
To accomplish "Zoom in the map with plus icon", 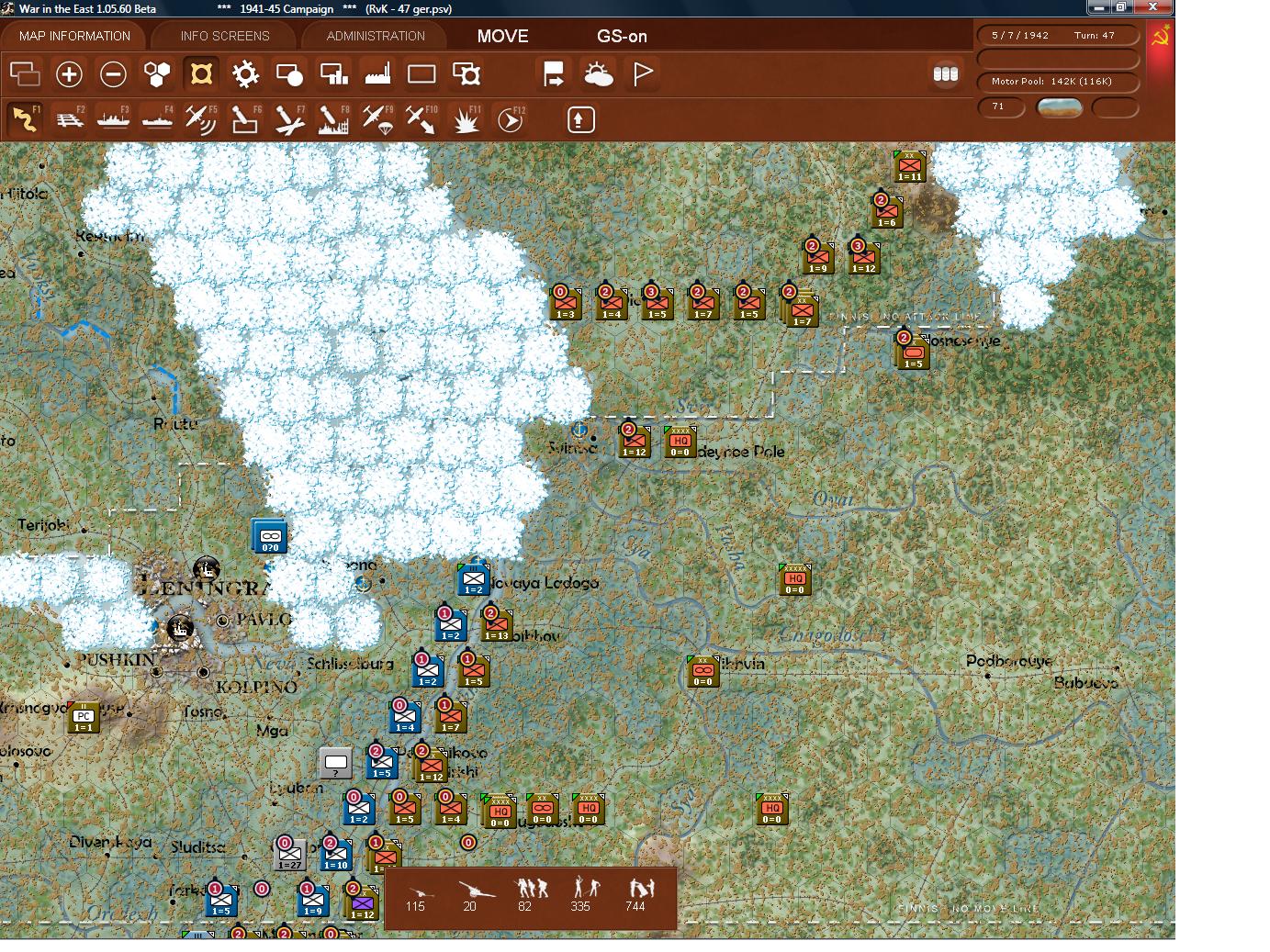I will (x=69, y=73).
